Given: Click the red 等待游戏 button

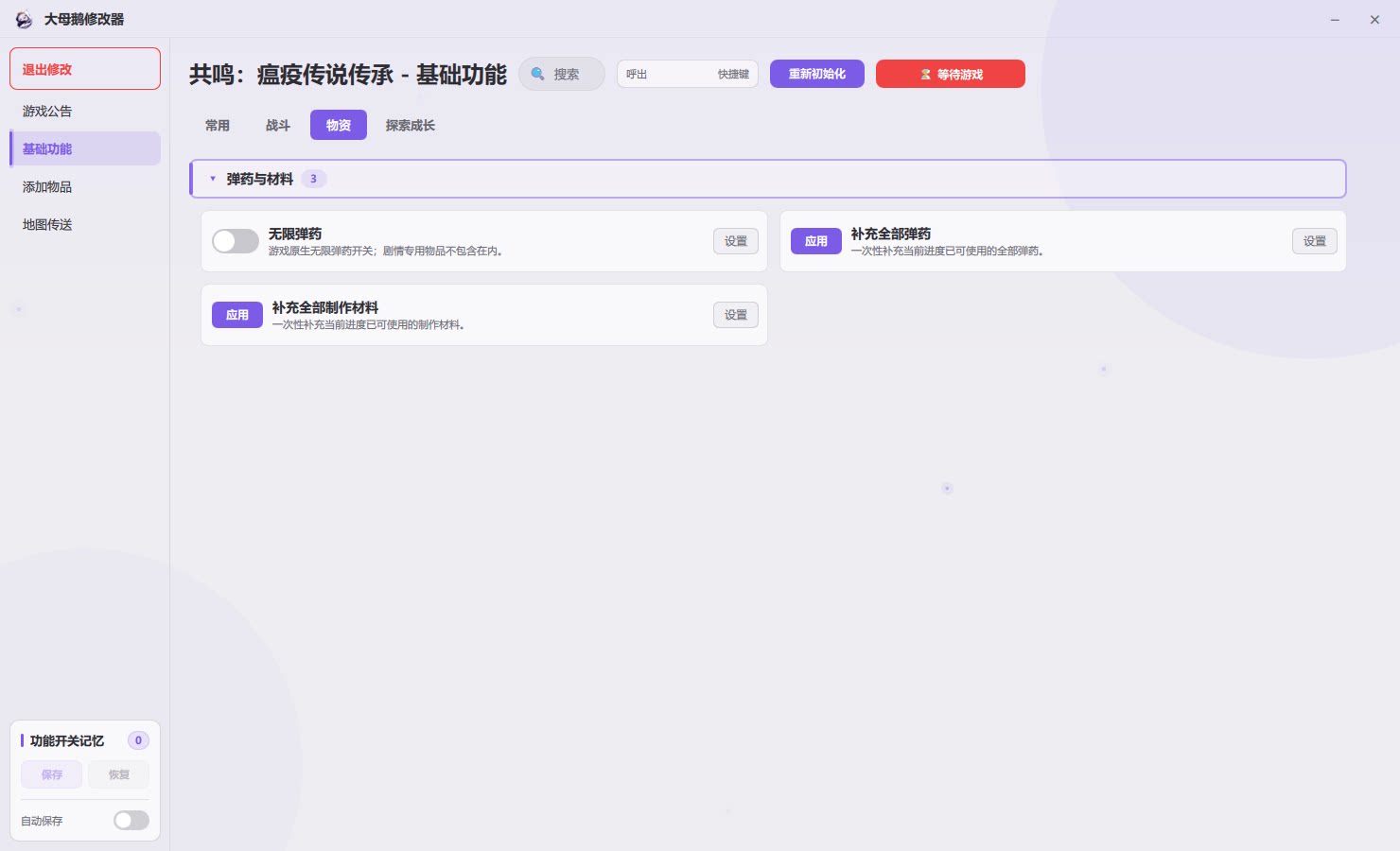Looking at the screenshot, I should 951,74.
